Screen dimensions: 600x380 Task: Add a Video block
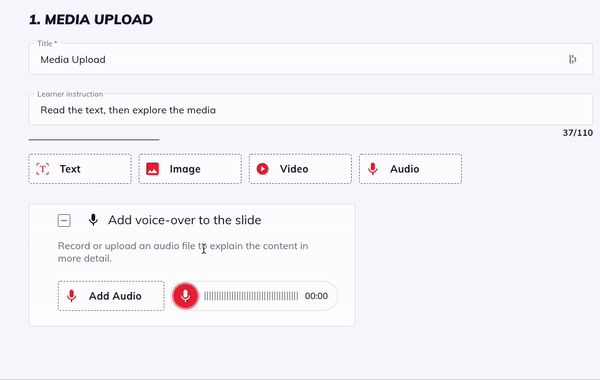[300, 169]
